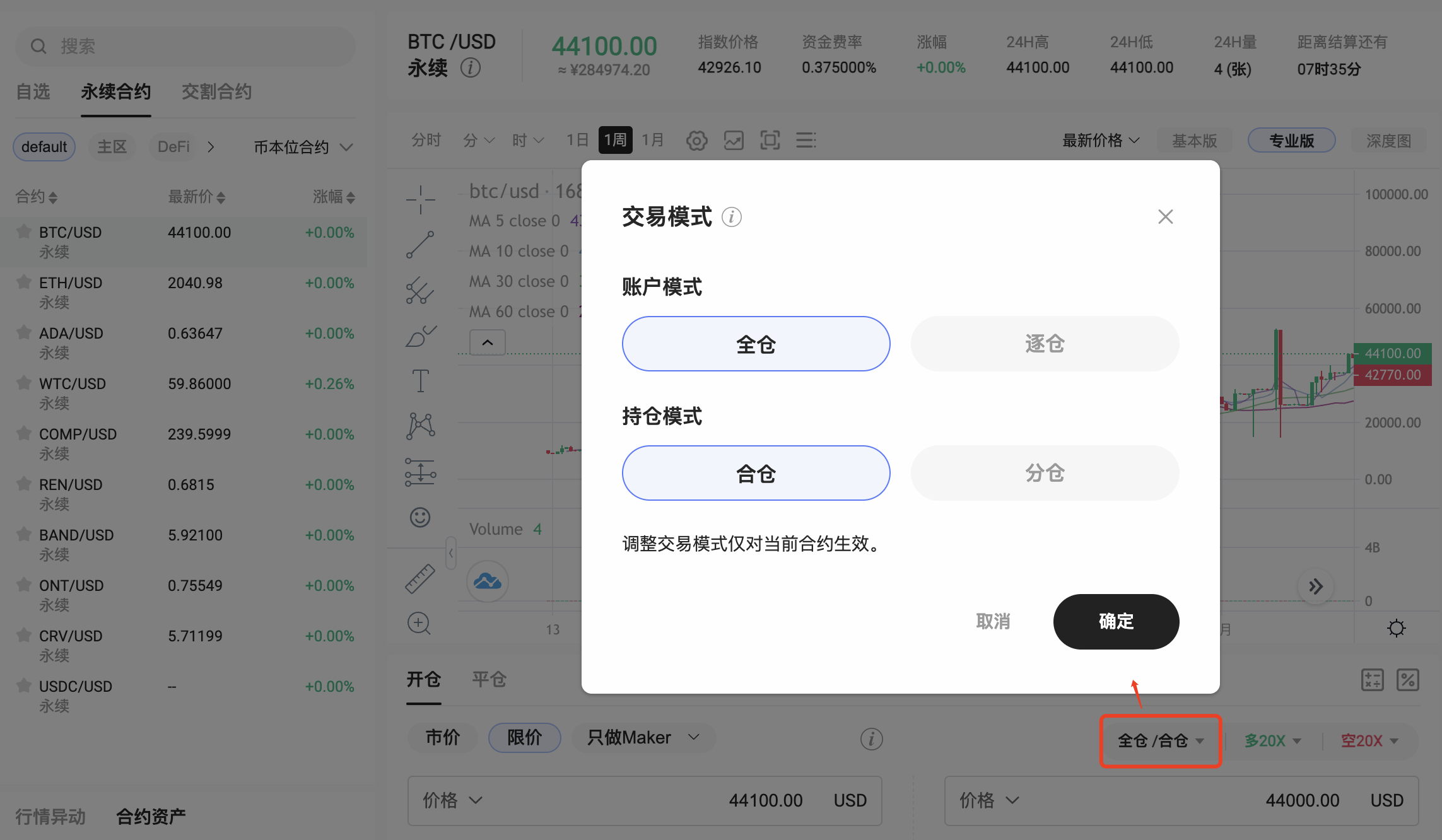
Task: Open the 只做Maker order type dropdown
Action: [643, 737]
